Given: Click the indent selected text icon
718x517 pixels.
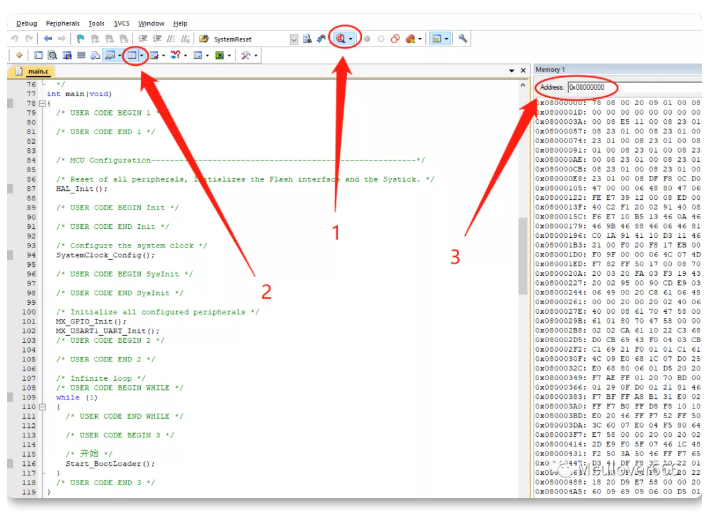Looking at the screenshot, I should click(143, 39).
